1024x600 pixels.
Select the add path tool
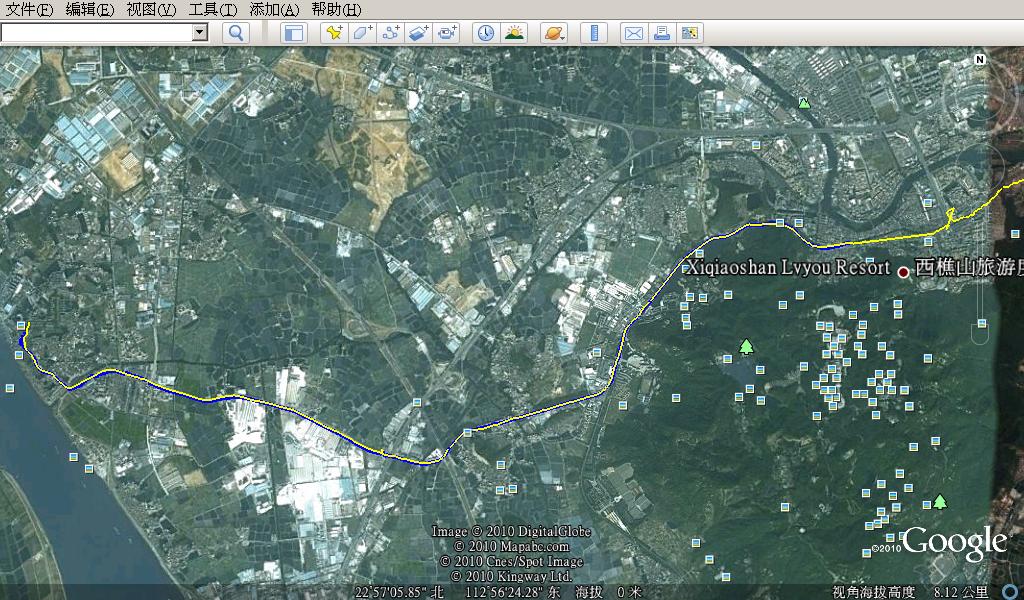click(390, 33)
